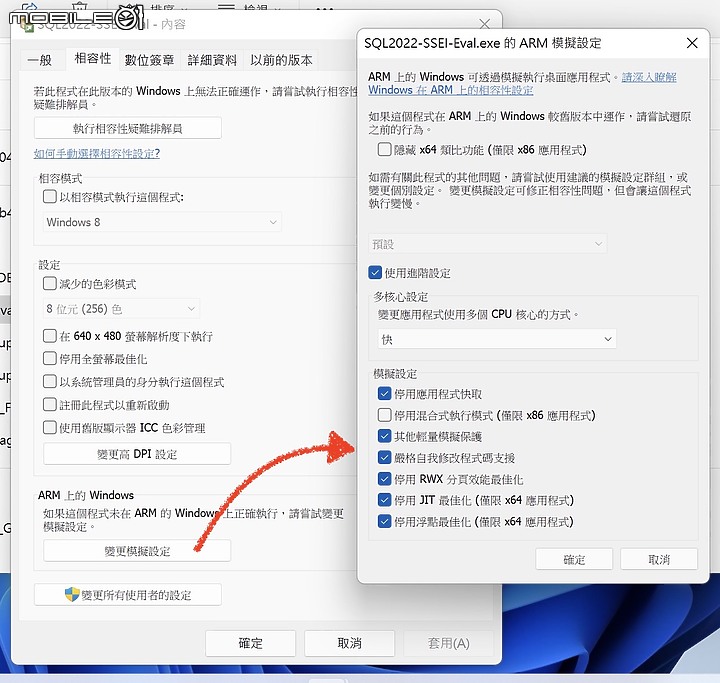Open the 詳細資料 tab
The image size is (720, 683).
(x=212, y=60)
